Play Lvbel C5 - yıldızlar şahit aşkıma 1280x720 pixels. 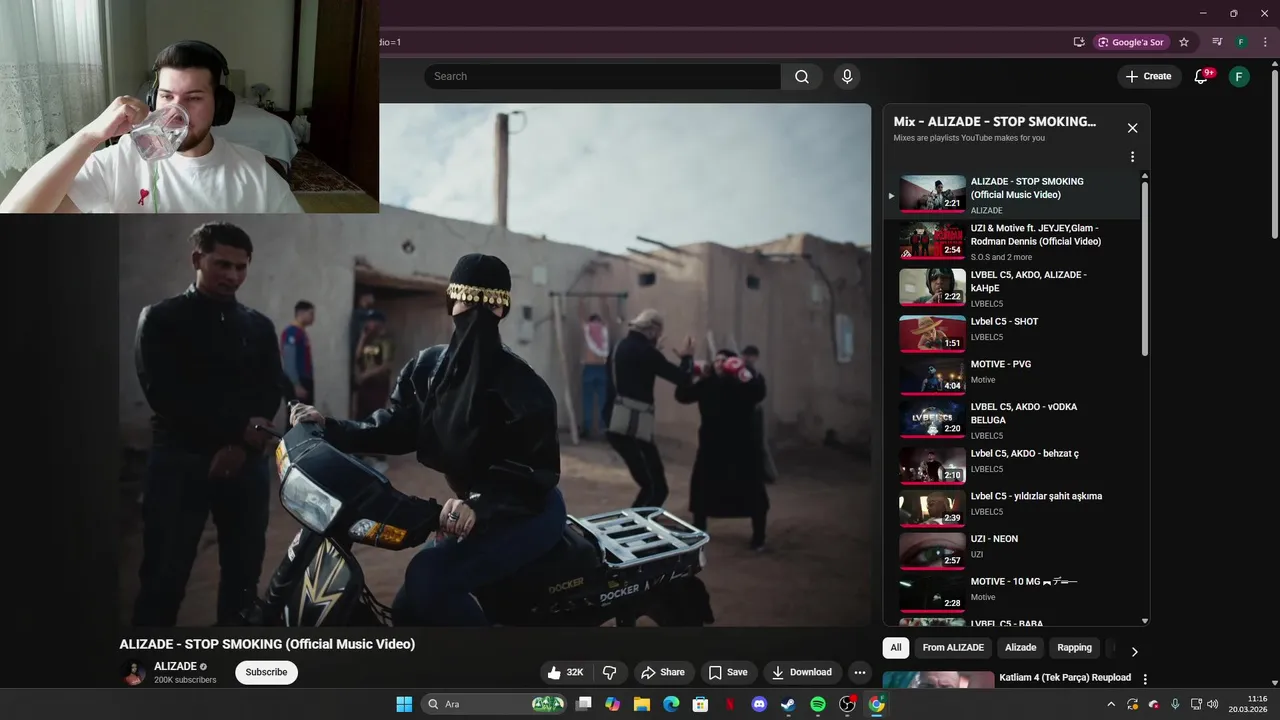[1012, 508]
